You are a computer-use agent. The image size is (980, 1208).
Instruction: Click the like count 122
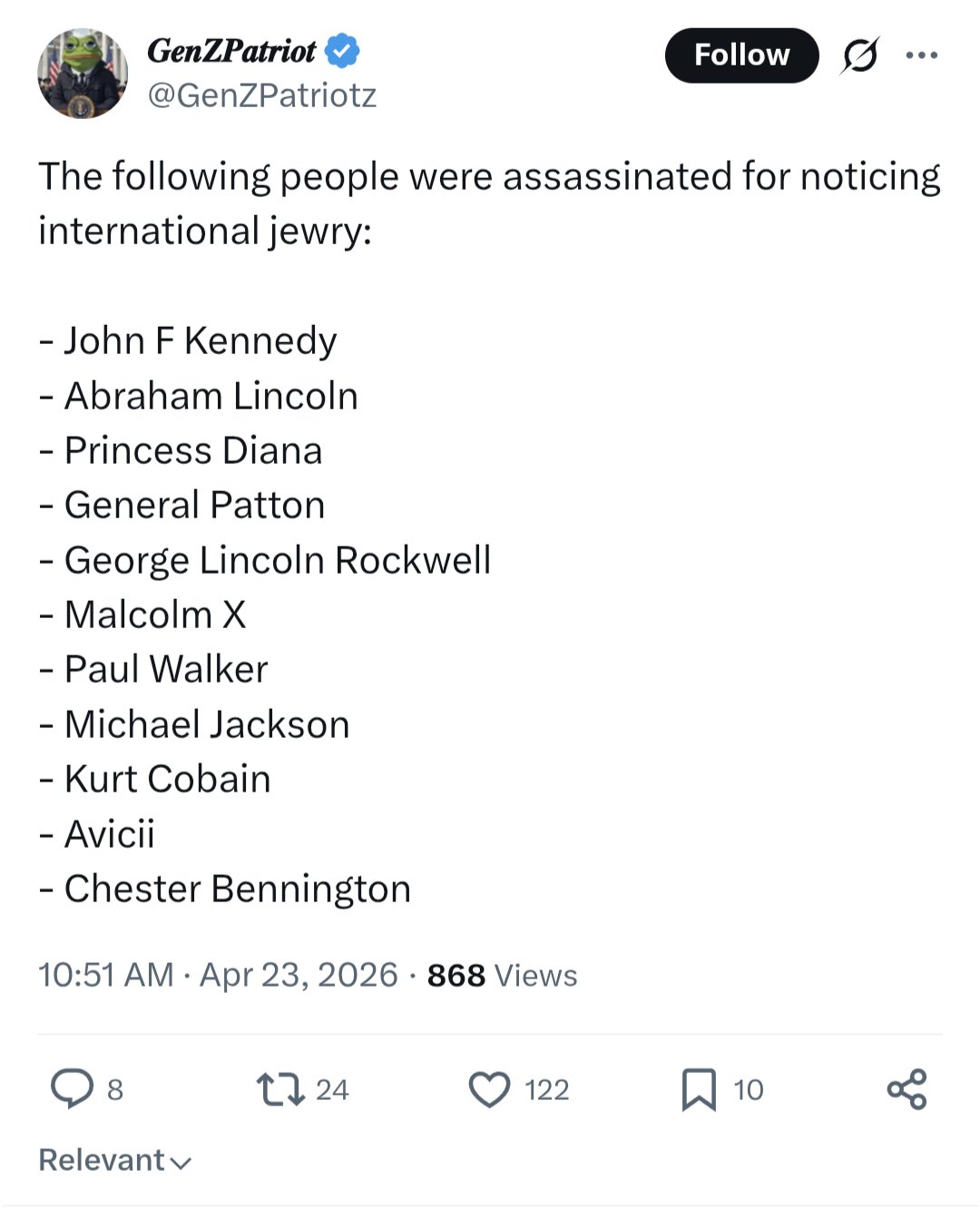click(x=546, y=1090)
